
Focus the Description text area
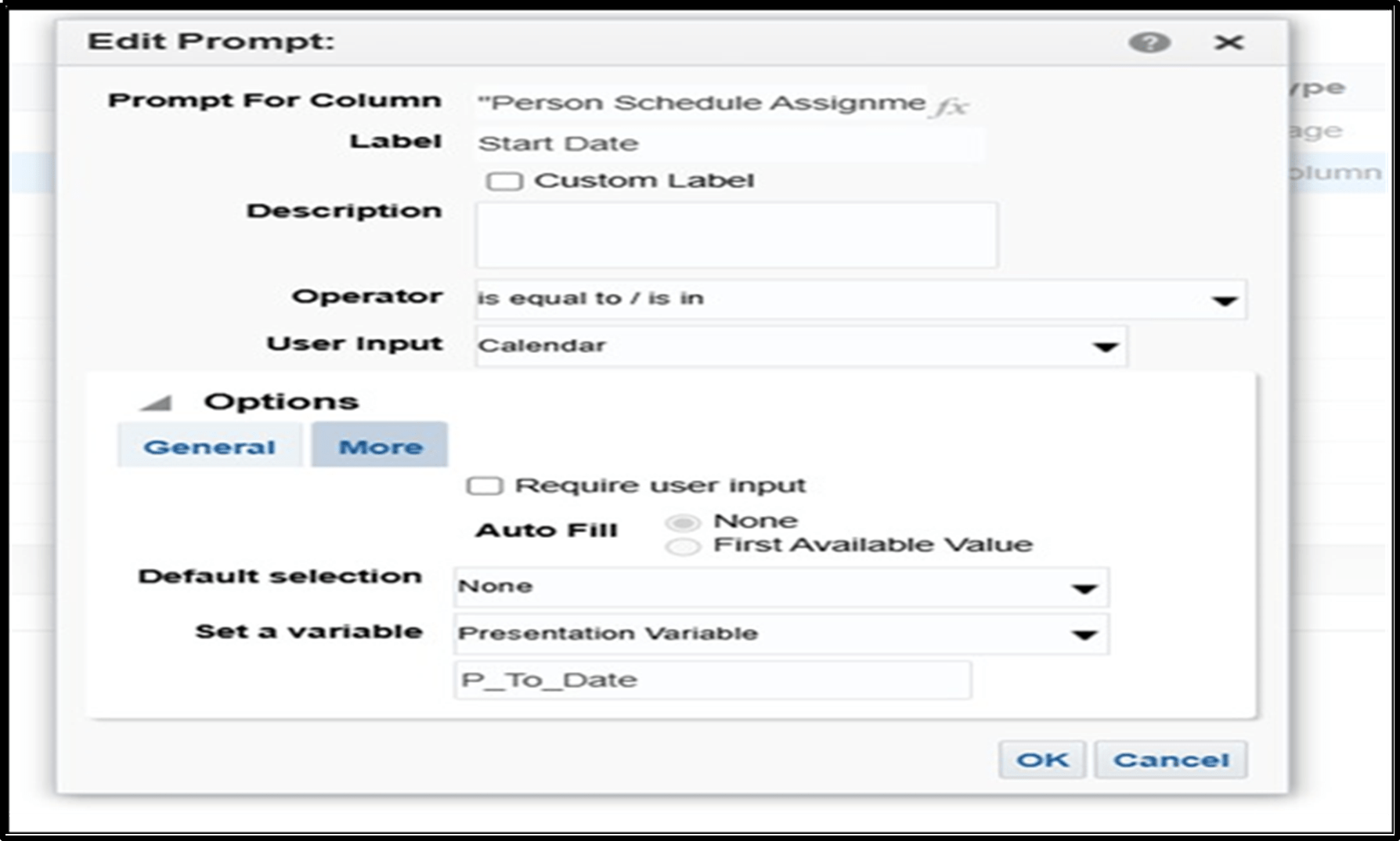tap(736, 236)
